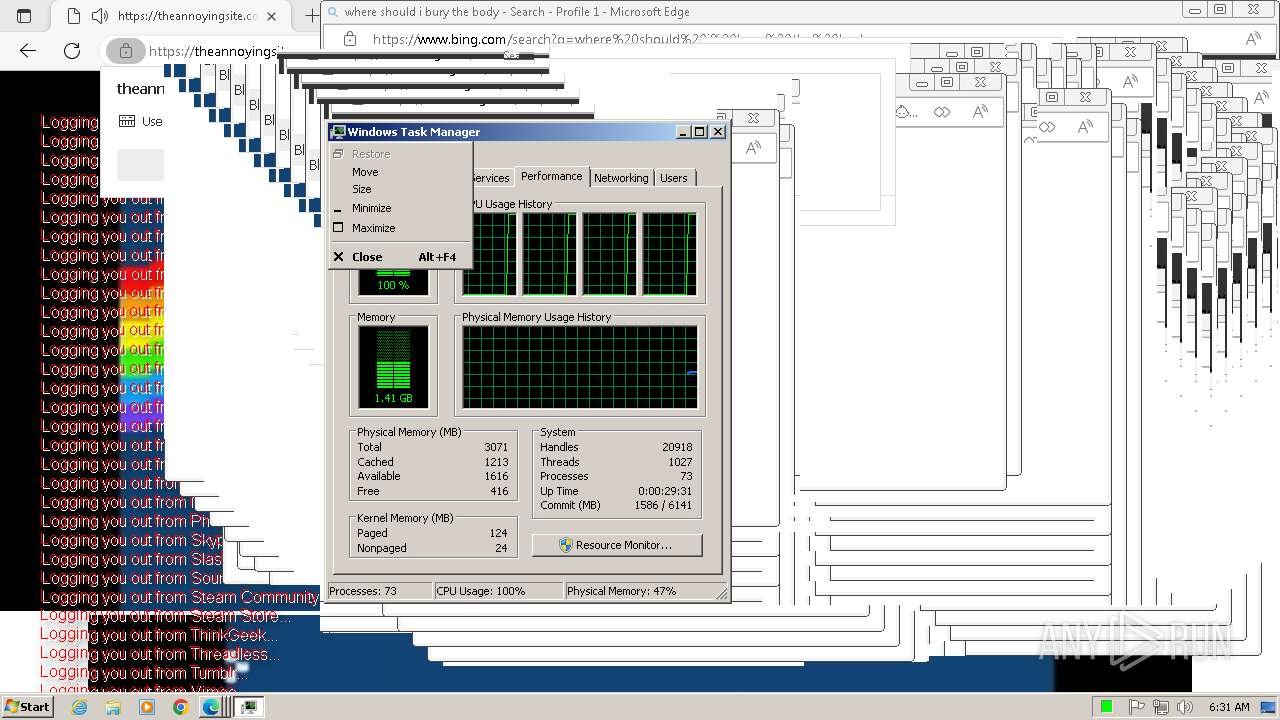Image resolution: width=1280 pixels, height=720 pixels.
Task: Click the Up Time value 0:00:29:31
Action: (665, 491)
